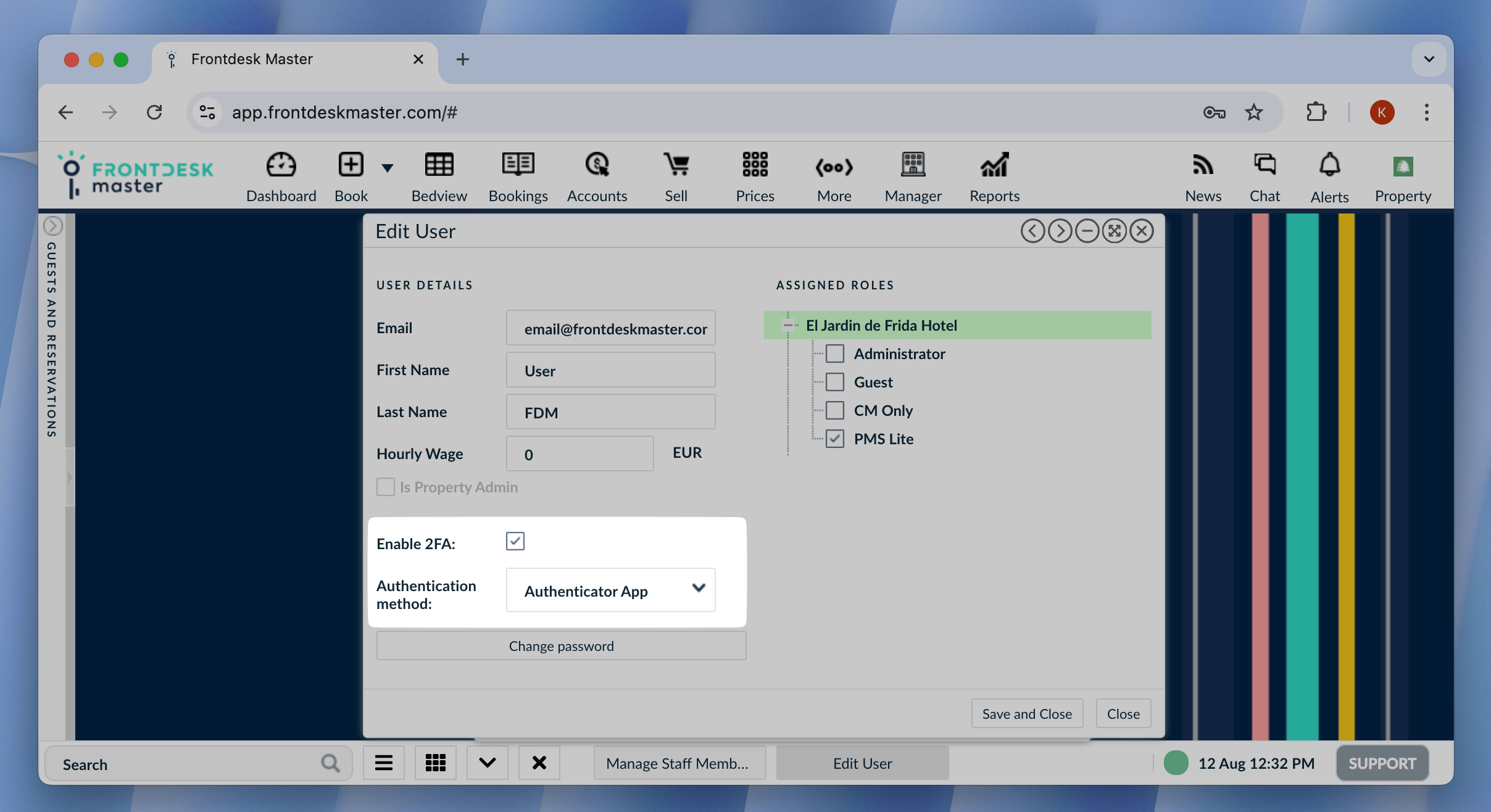Viewport: 1491px width, 812px height.
Task: Click the grid view icon in bottom bar
Action: (x=435, y=763)
